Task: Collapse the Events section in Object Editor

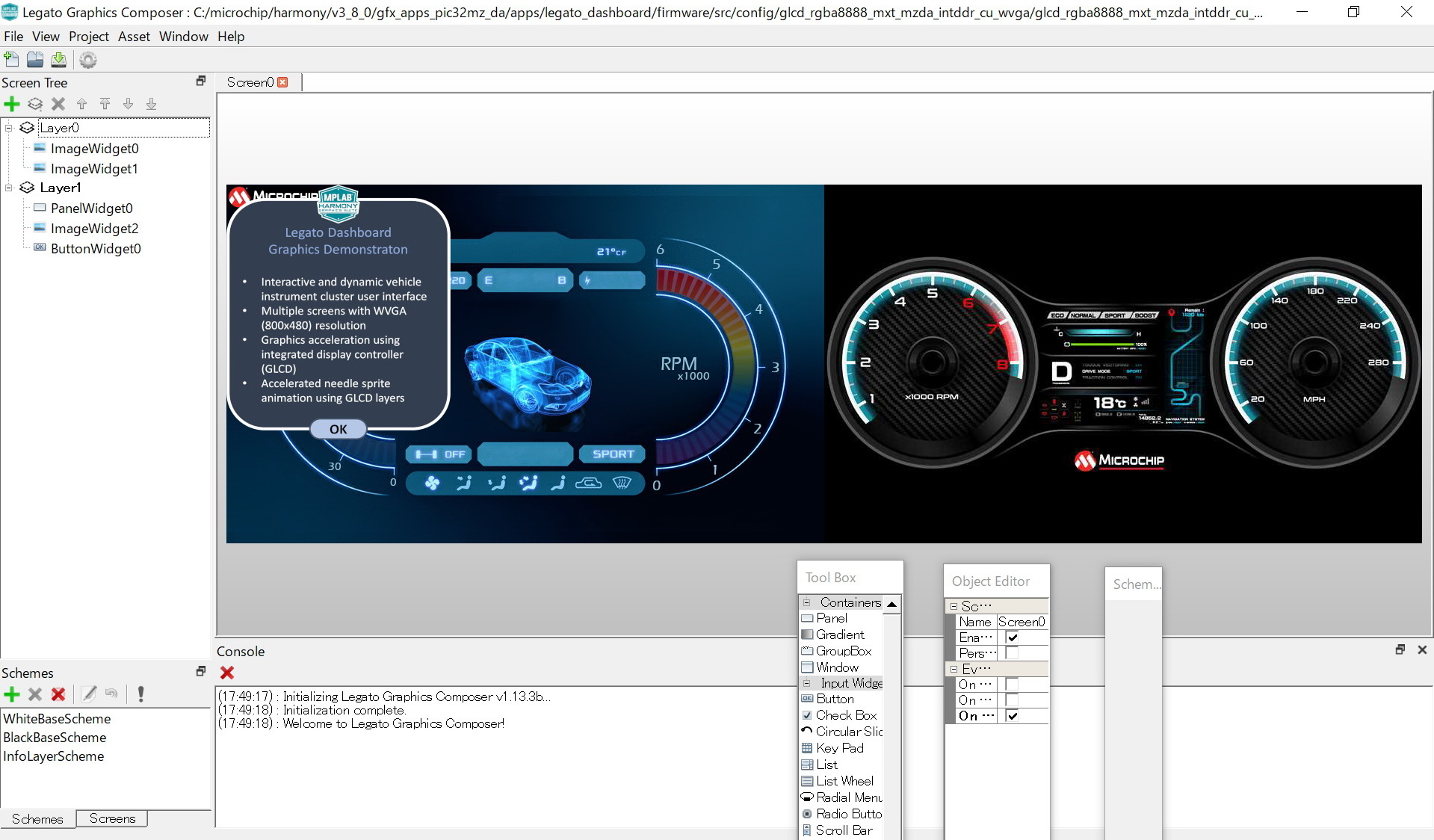Action: [x=954, y=669]
